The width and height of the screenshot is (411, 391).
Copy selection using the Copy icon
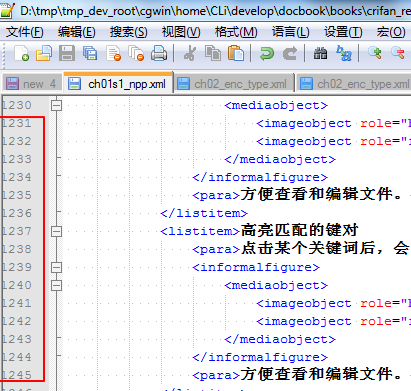pyautogui.click(x=213, y=53)
